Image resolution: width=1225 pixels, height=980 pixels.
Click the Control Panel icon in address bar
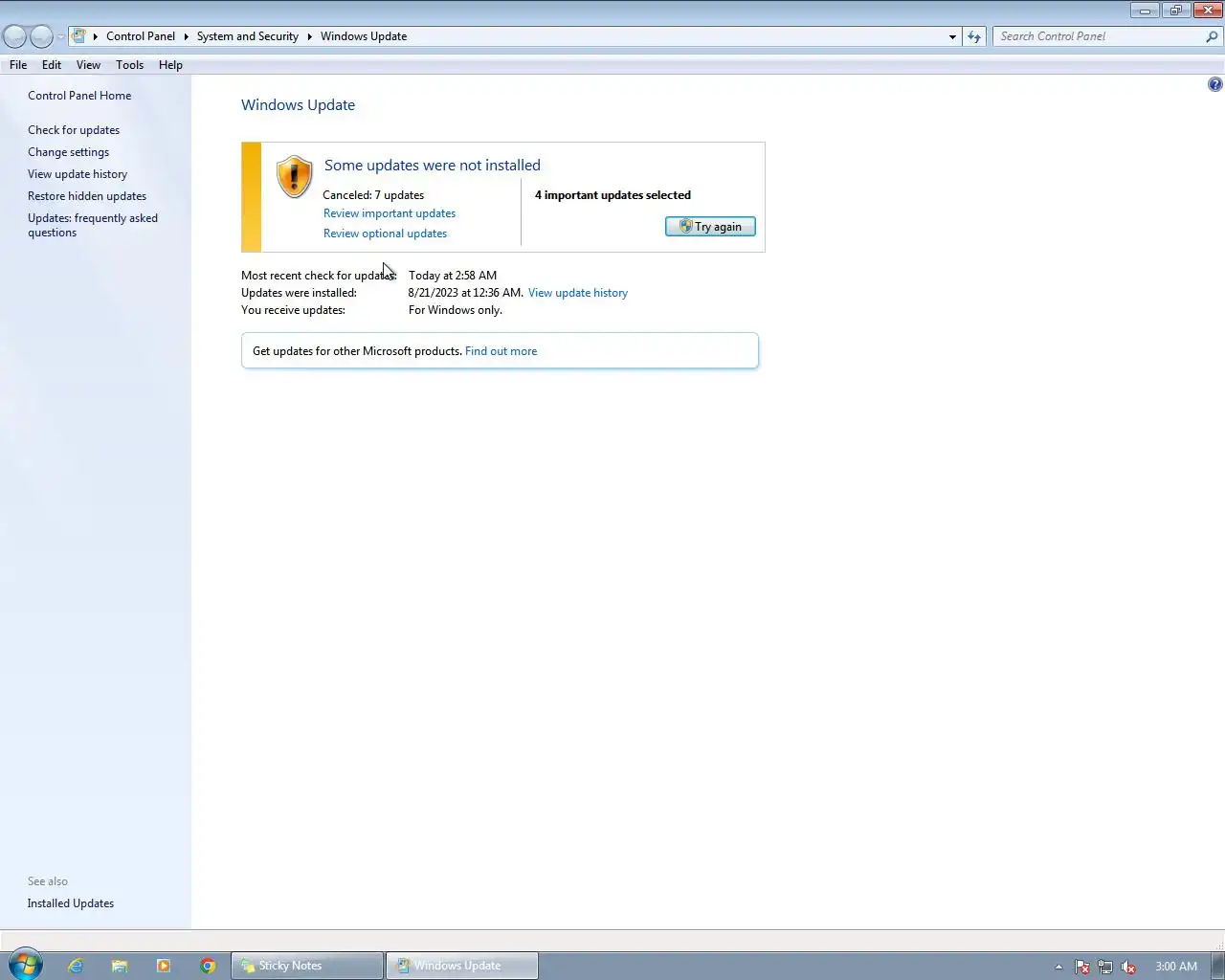click(79, 36)
